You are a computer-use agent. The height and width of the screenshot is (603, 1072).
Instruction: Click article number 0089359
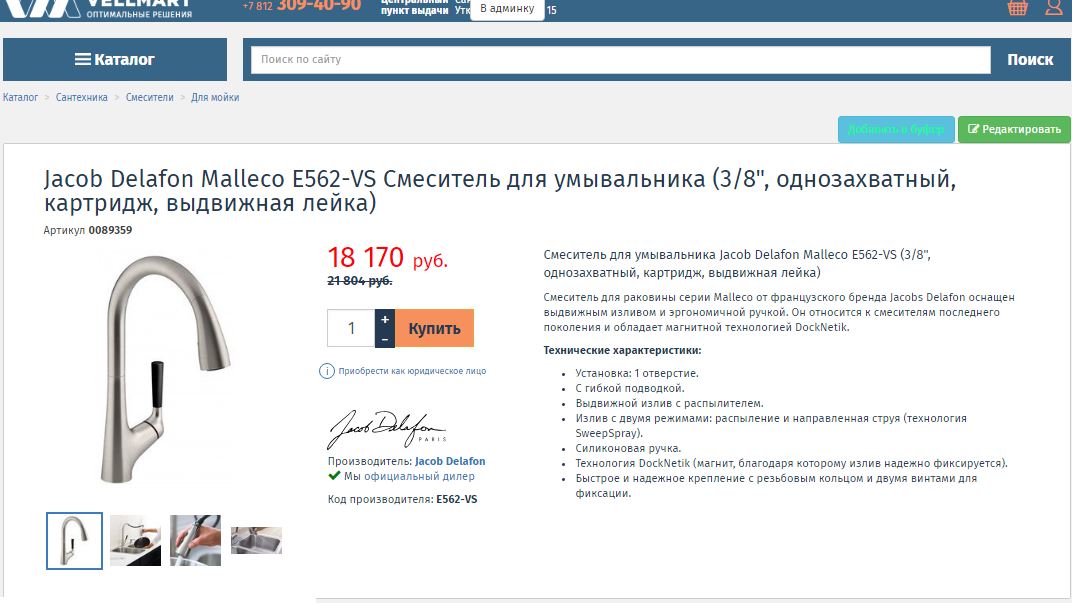(x=110, y=230)
